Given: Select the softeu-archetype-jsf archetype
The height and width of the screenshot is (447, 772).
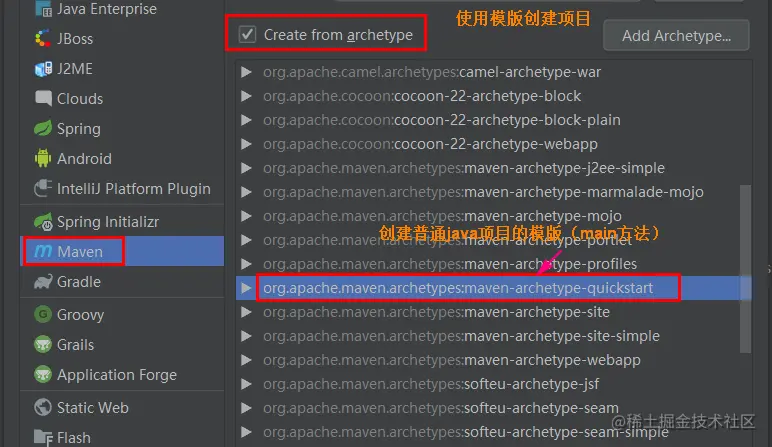Looking at the screenshot, I should tap(494, 383).
